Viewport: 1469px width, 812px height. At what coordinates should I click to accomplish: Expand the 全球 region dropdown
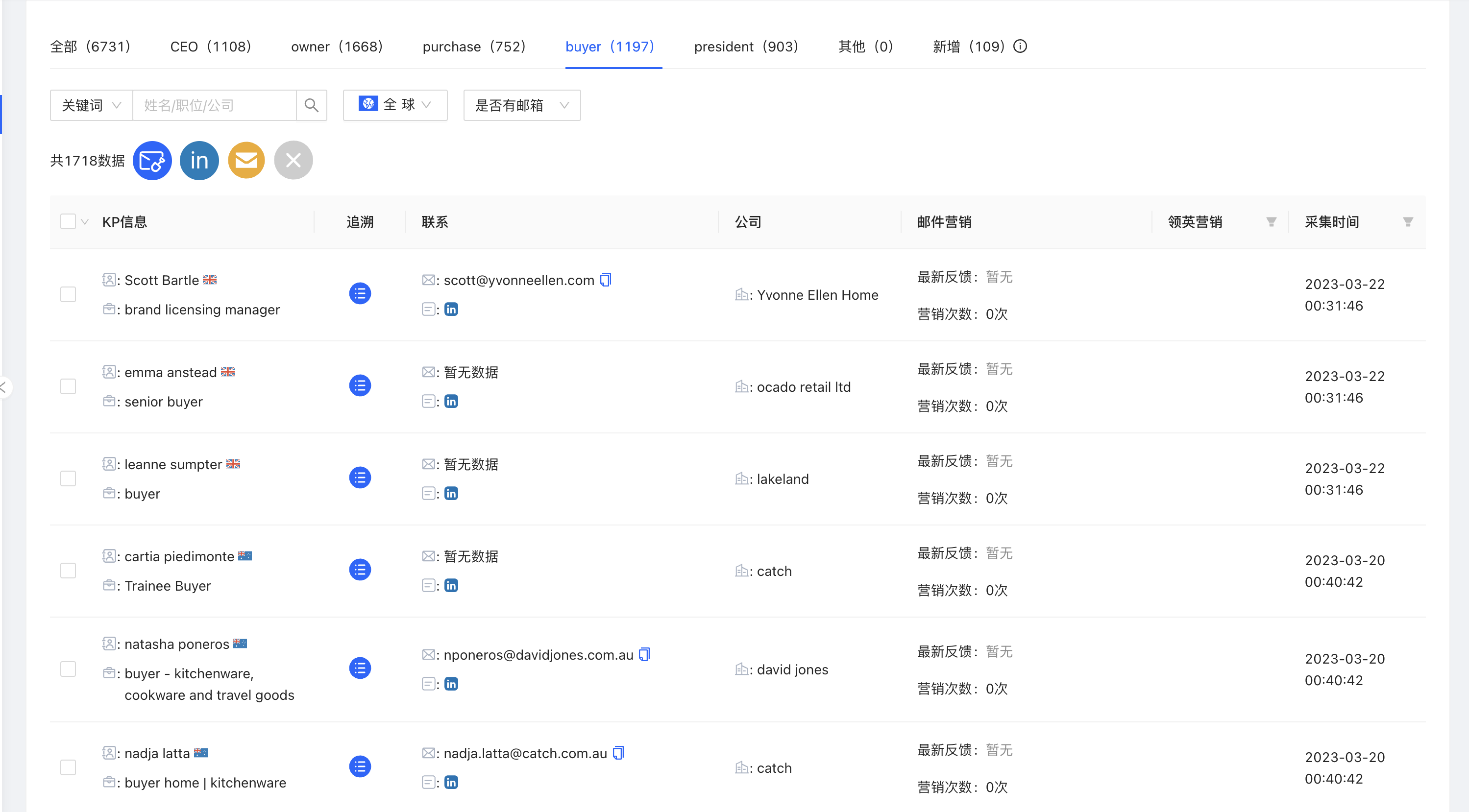pyautogui.click(x=394, y=105)
